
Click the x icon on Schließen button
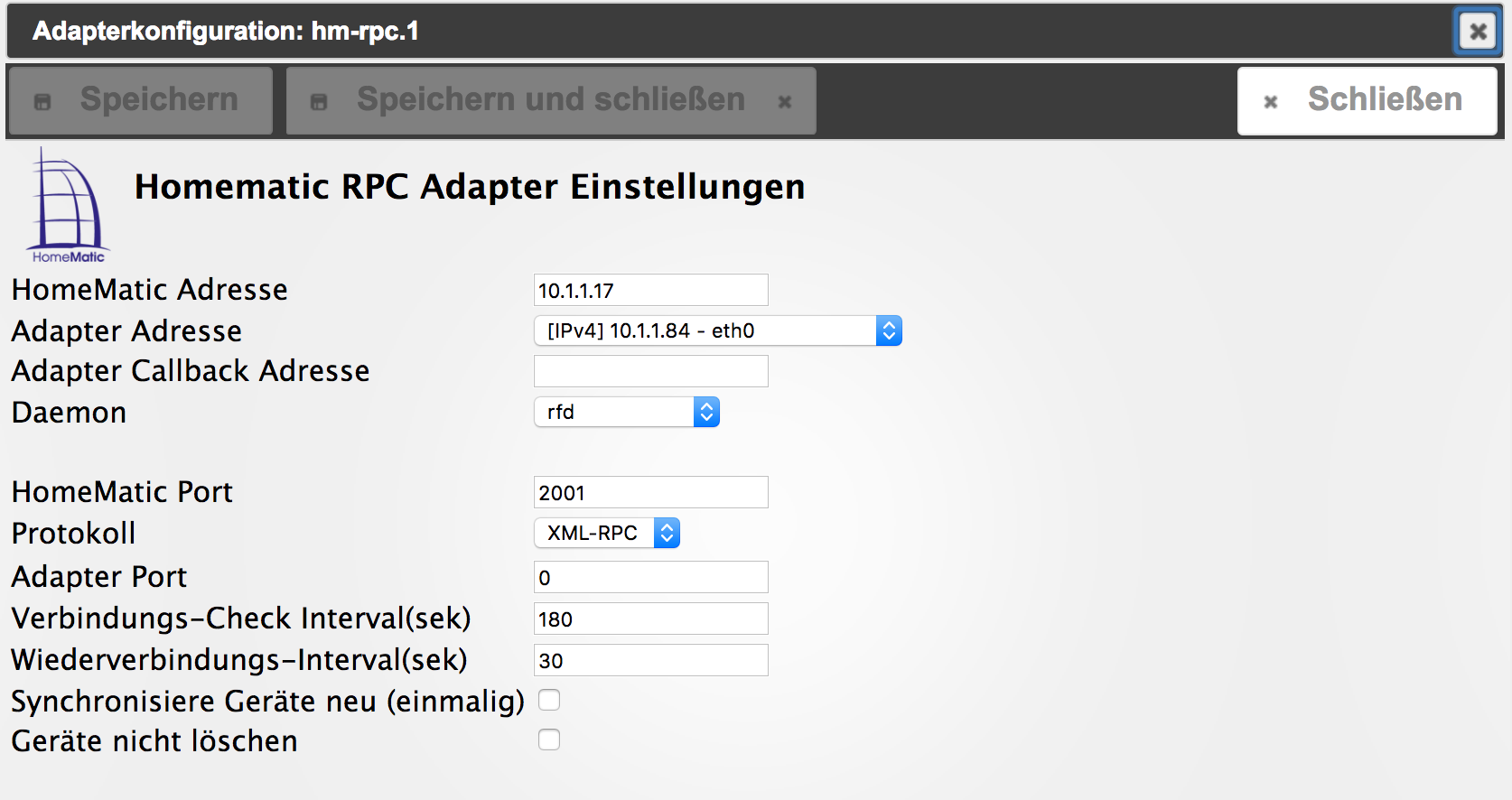pyautogui.click(x=1271, y=102)
